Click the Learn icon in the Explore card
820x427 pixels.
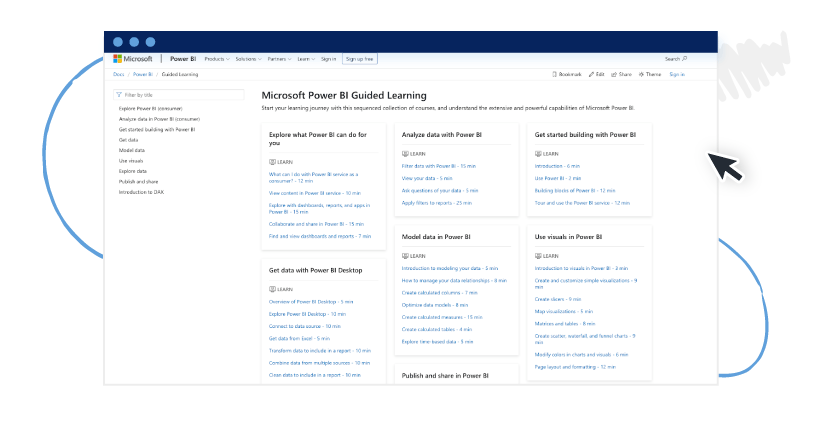point(272,162)
